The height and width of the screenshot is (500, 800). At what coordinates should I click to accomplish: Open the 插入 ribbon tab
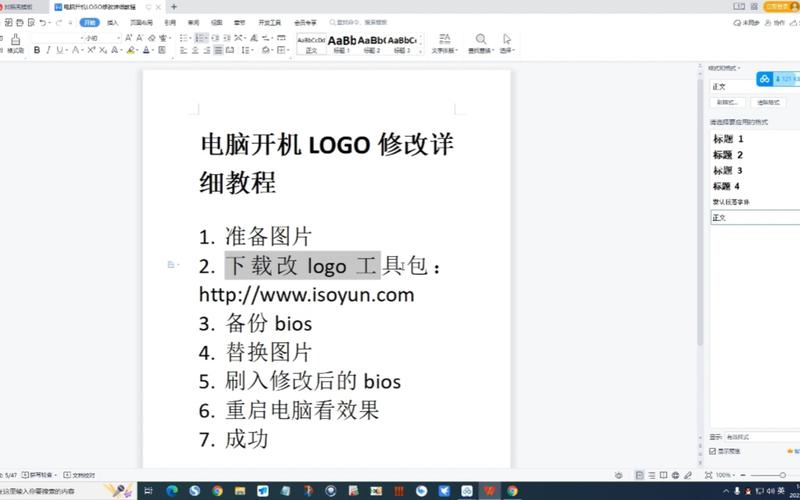[x=113, y=22]
